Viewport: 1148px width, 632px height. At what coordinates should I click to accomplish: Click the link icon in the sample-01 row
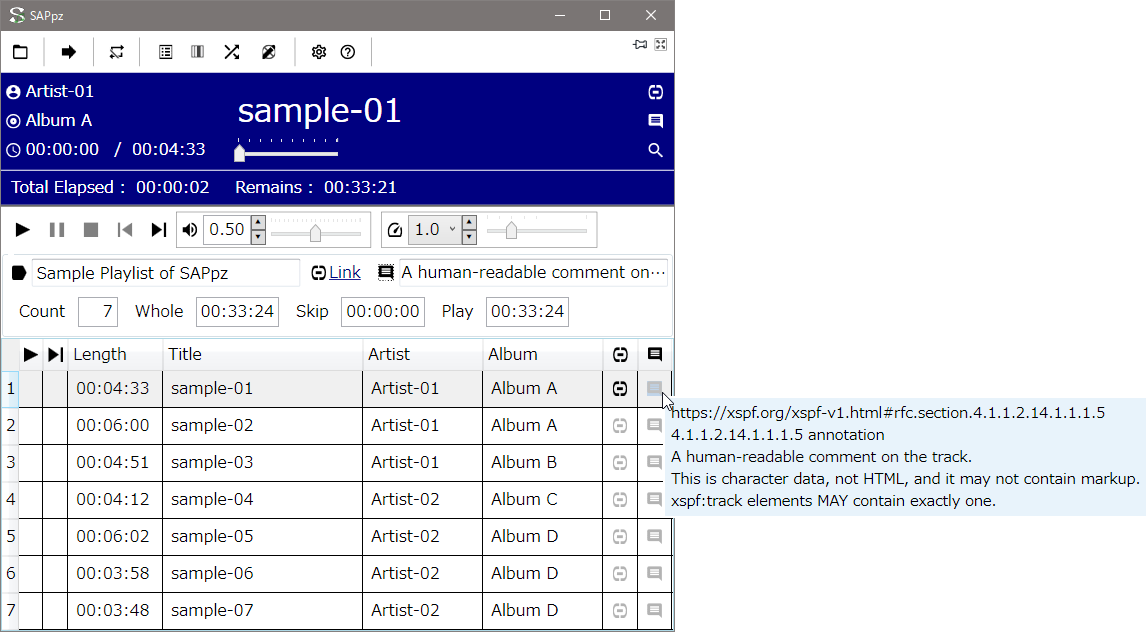620,388
